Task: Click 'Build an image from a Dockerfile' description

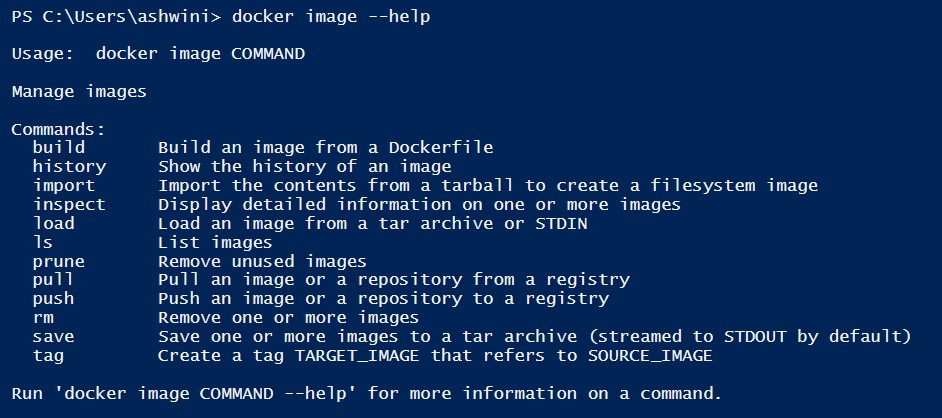Action: point(325,148)
